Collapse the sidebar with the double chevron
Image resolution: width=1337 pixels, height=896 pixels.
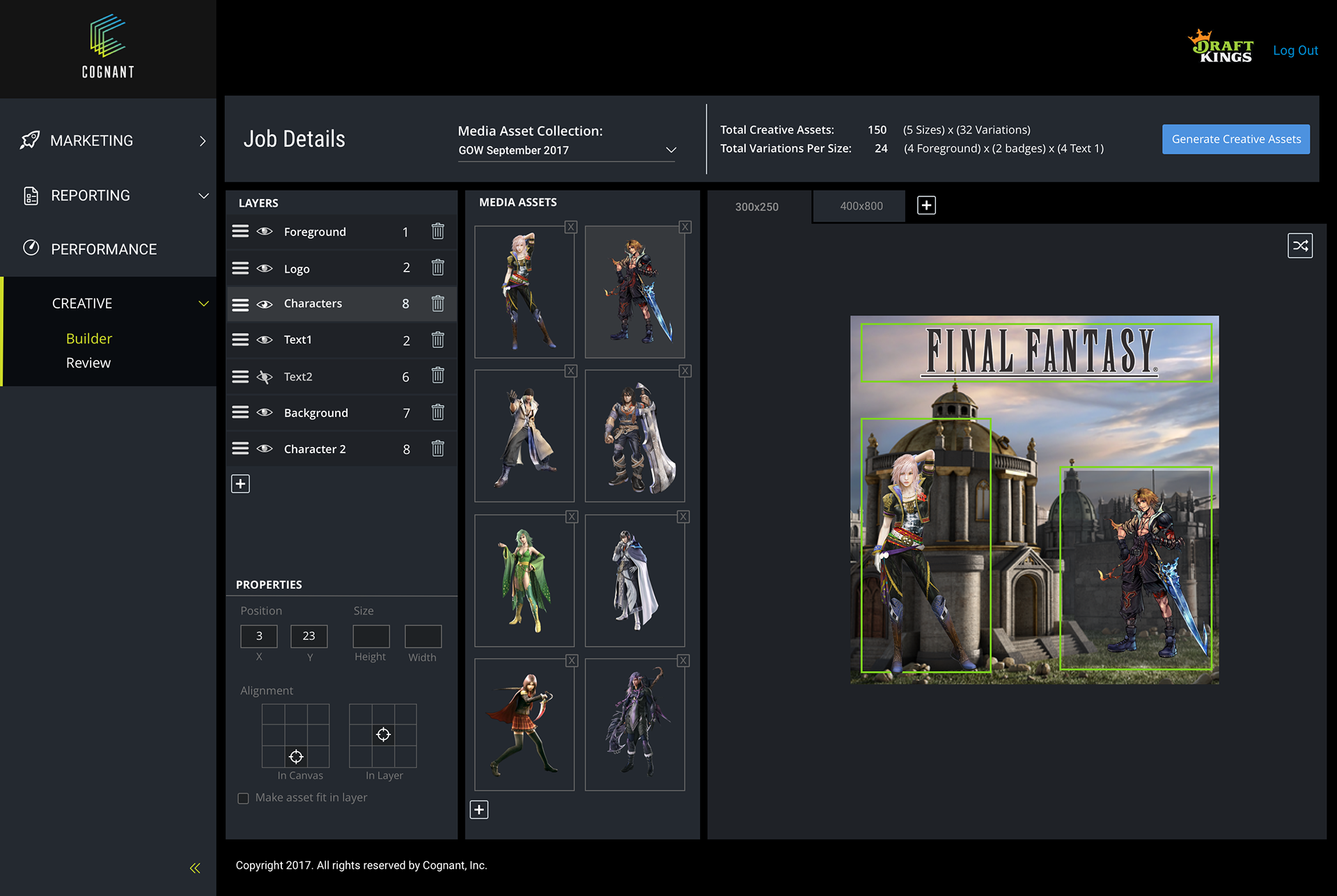pos(195,867)
